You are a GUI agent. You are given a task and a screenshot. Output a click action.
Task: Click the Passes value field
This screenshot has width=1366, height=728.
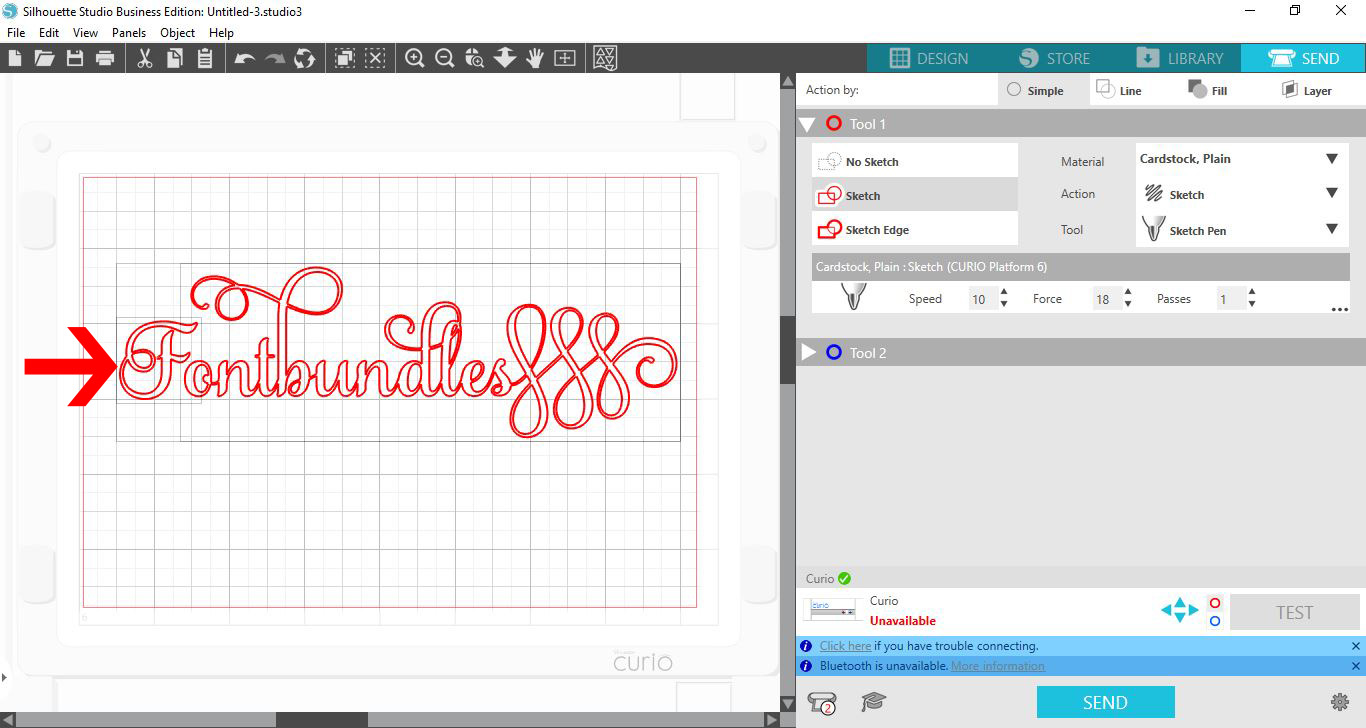1230,299
